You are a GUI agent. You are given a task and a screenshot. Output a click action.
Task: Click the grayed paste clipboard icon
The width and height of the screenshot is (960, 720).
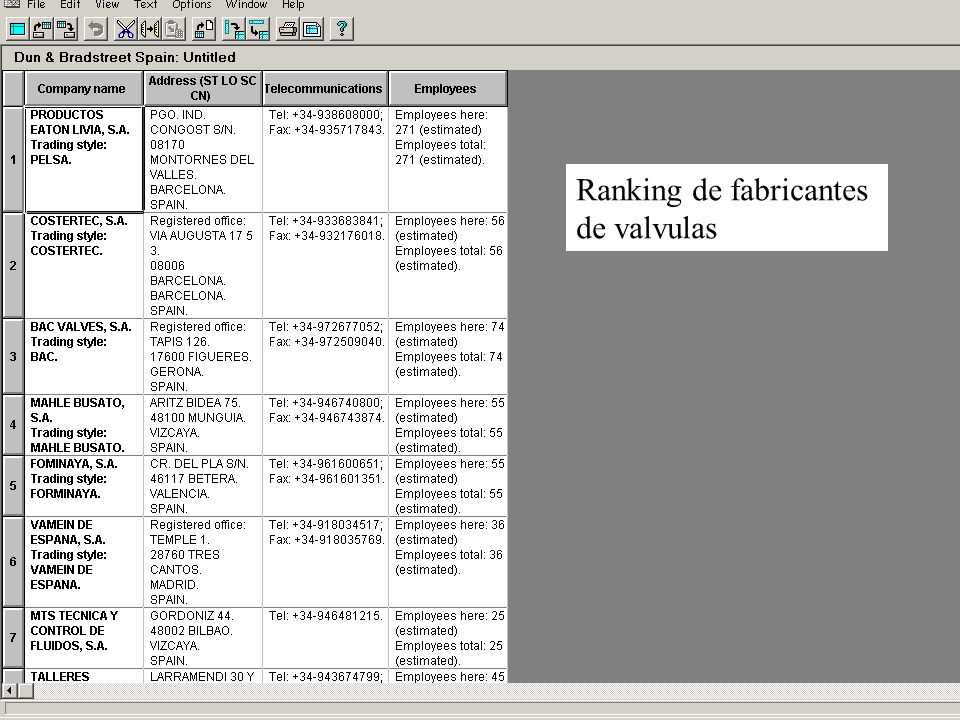click(x=174, y=29)
